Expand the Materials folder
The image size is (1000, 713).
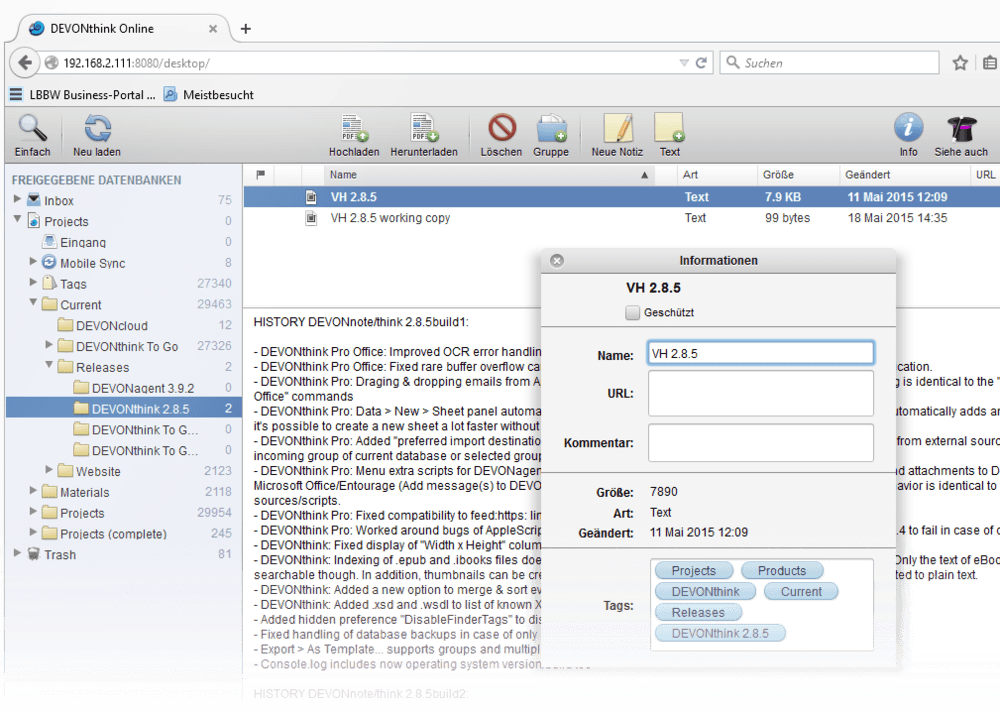coord(33,490)
